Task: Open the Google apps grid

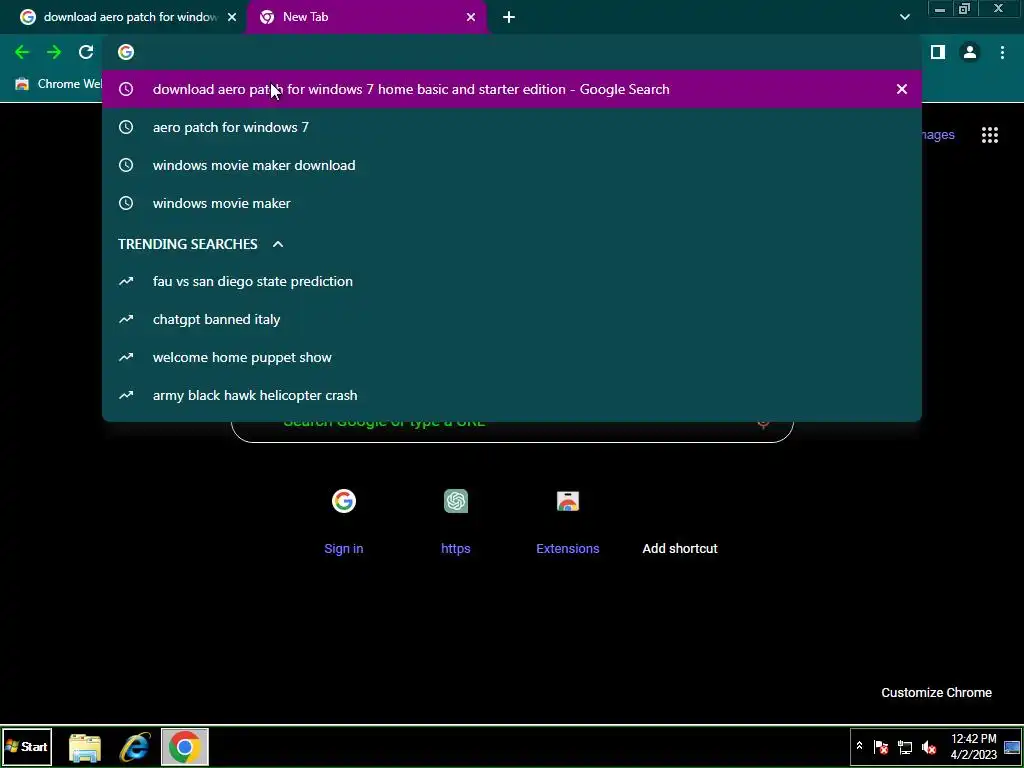Action: pos(989,135)
